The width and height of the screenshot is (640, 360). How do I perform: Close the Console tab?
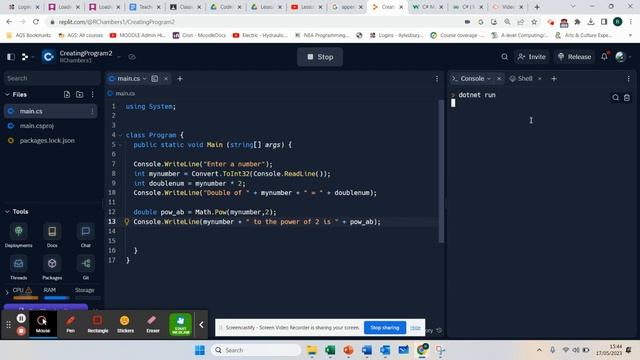[499, 78]
